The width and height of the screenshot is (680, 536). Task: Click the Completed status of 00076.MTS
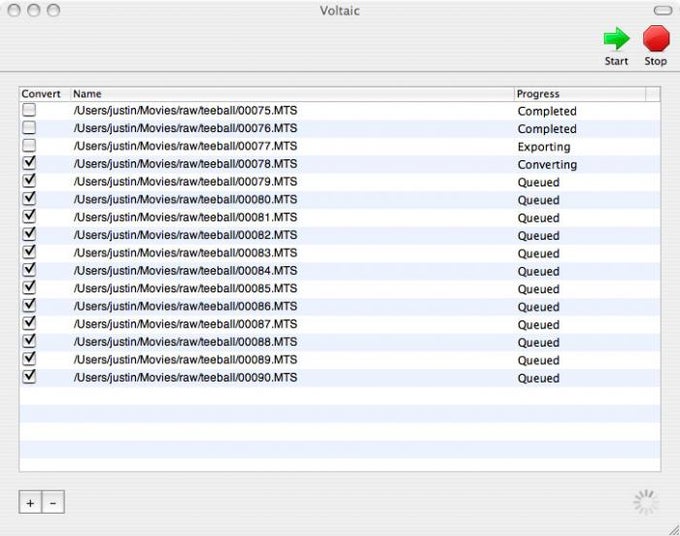click(547, 129)
